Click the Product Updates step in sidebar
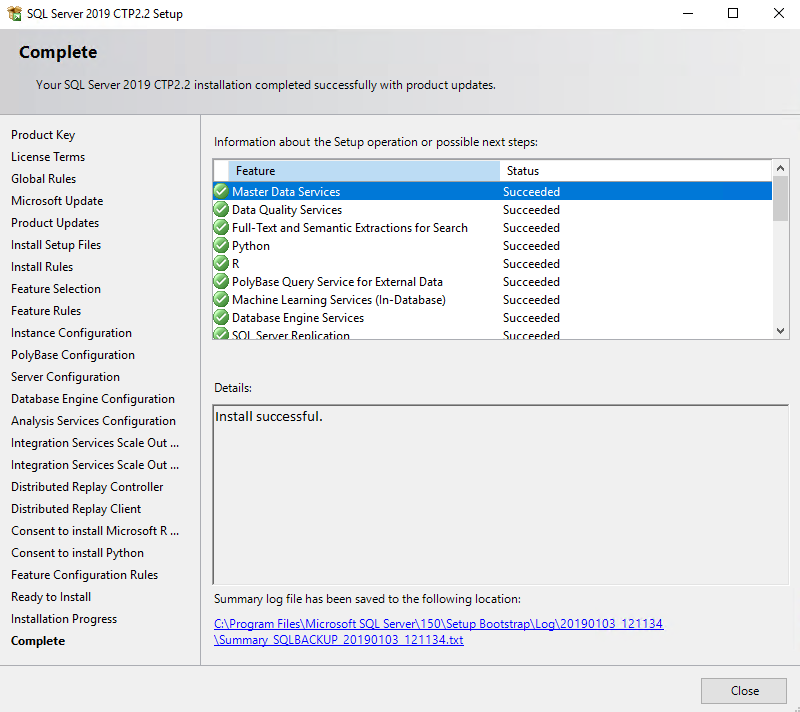800x712 pixels. [x=55, y=223]
